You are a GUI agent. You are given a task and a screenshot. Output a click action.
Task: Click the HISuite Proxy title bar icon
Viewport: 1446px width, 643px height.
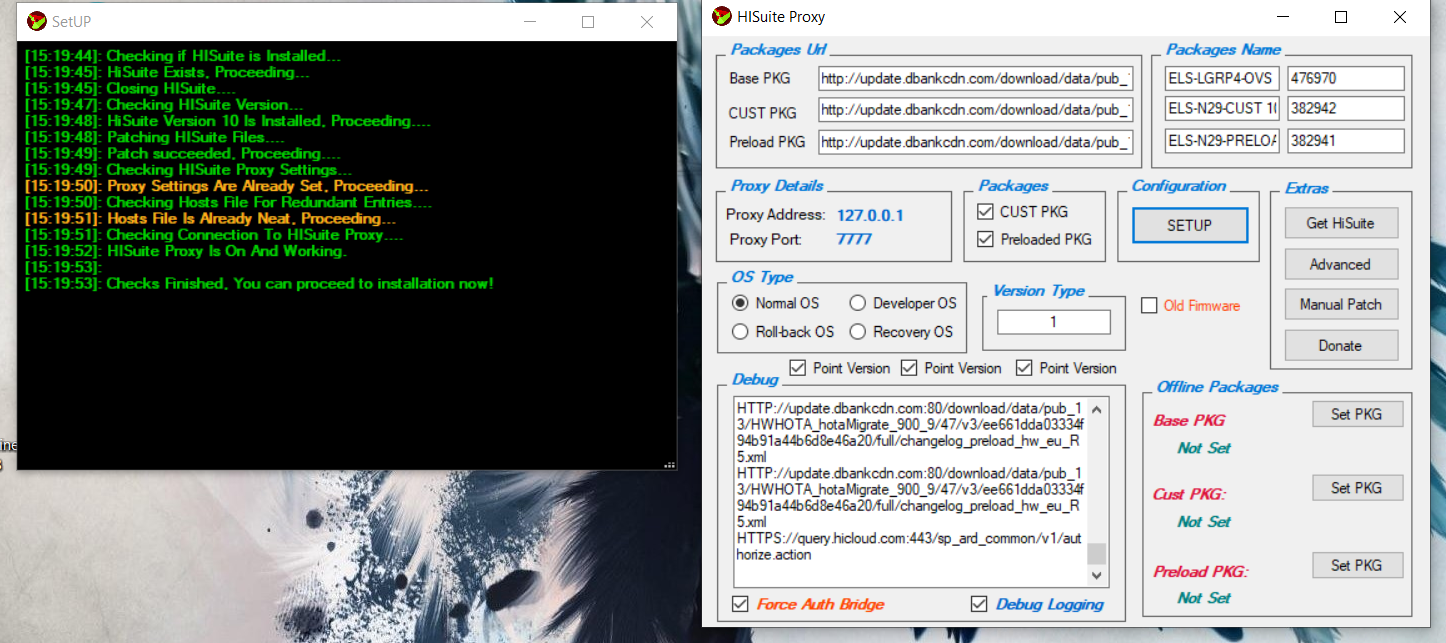(x=721, y=17)
